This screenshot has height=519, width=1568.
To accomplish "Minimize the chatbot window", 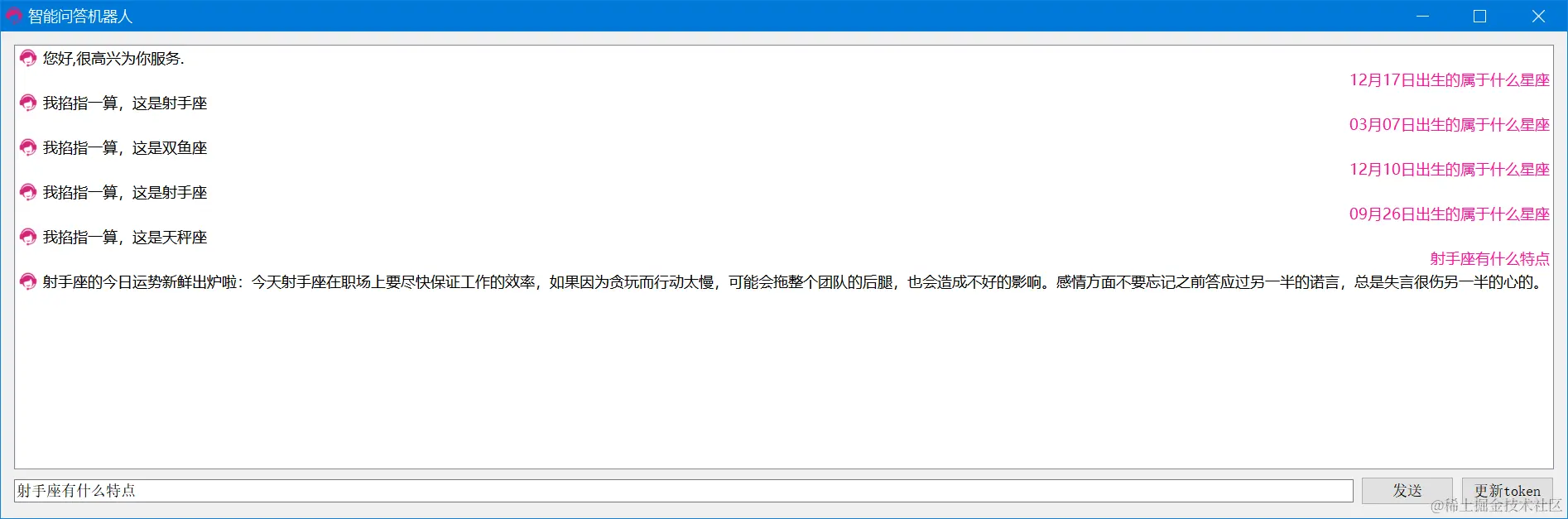I will point(1422,16).
